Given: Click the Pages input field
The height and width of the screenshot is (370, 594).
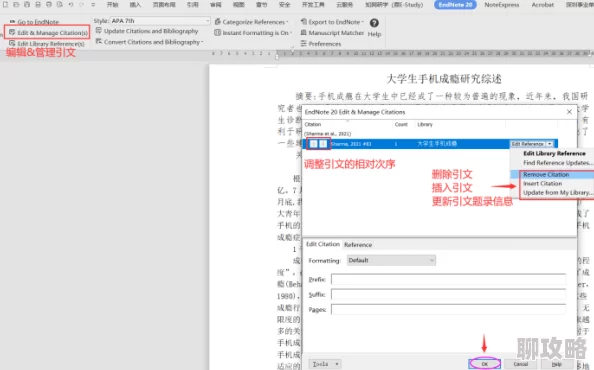Looking at the screenshot, I should click(448, 309).
